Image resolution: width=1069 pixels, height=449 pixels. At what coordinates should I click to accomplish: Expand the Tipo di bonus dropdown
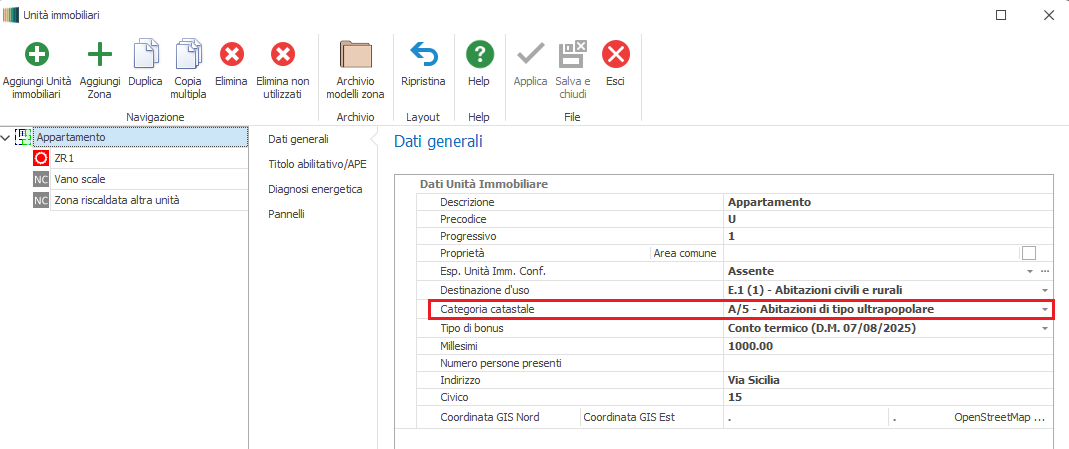tap(1044, 328)
